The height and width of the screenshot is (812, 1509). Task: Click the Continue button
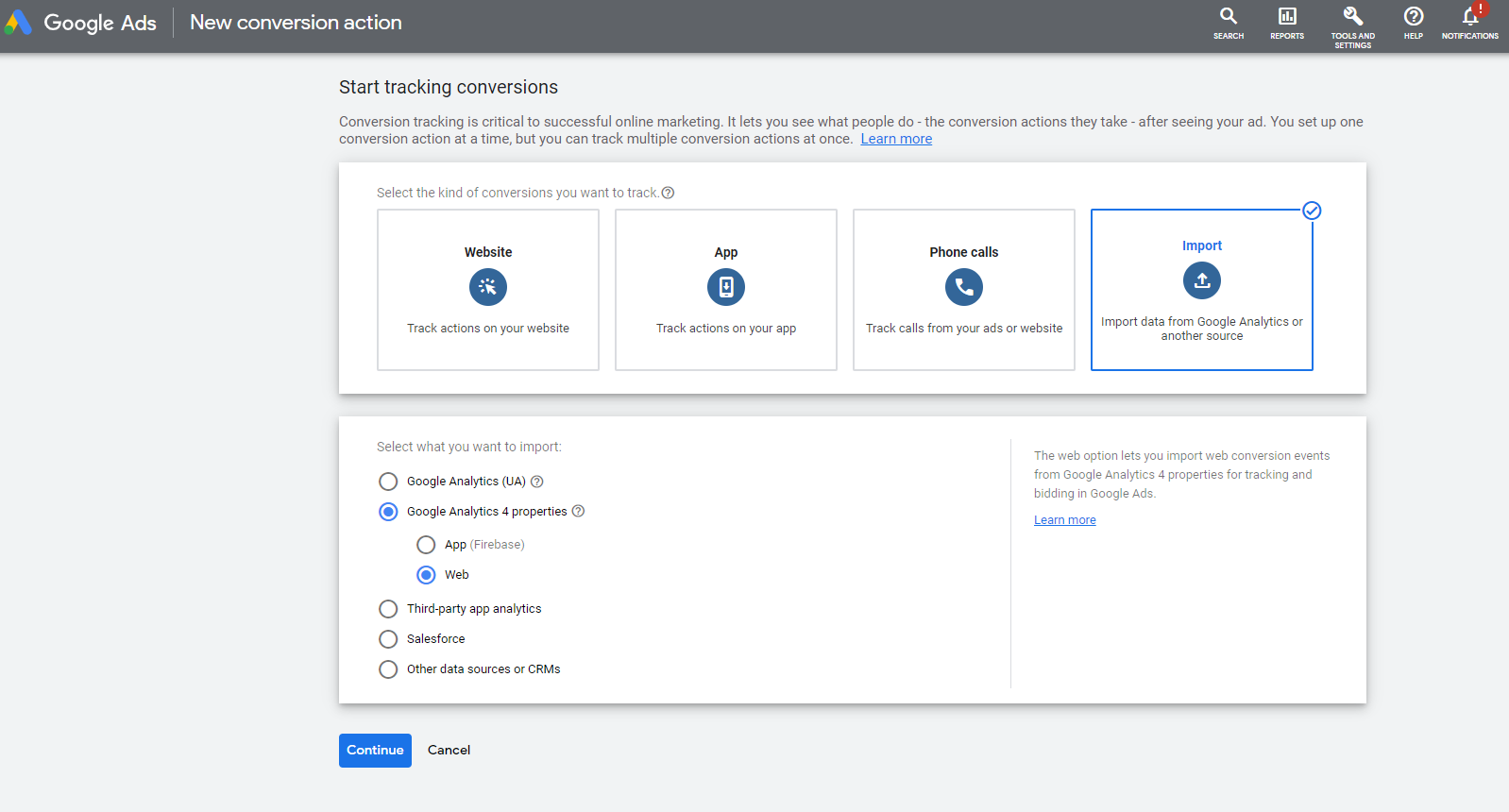[375, 751]
